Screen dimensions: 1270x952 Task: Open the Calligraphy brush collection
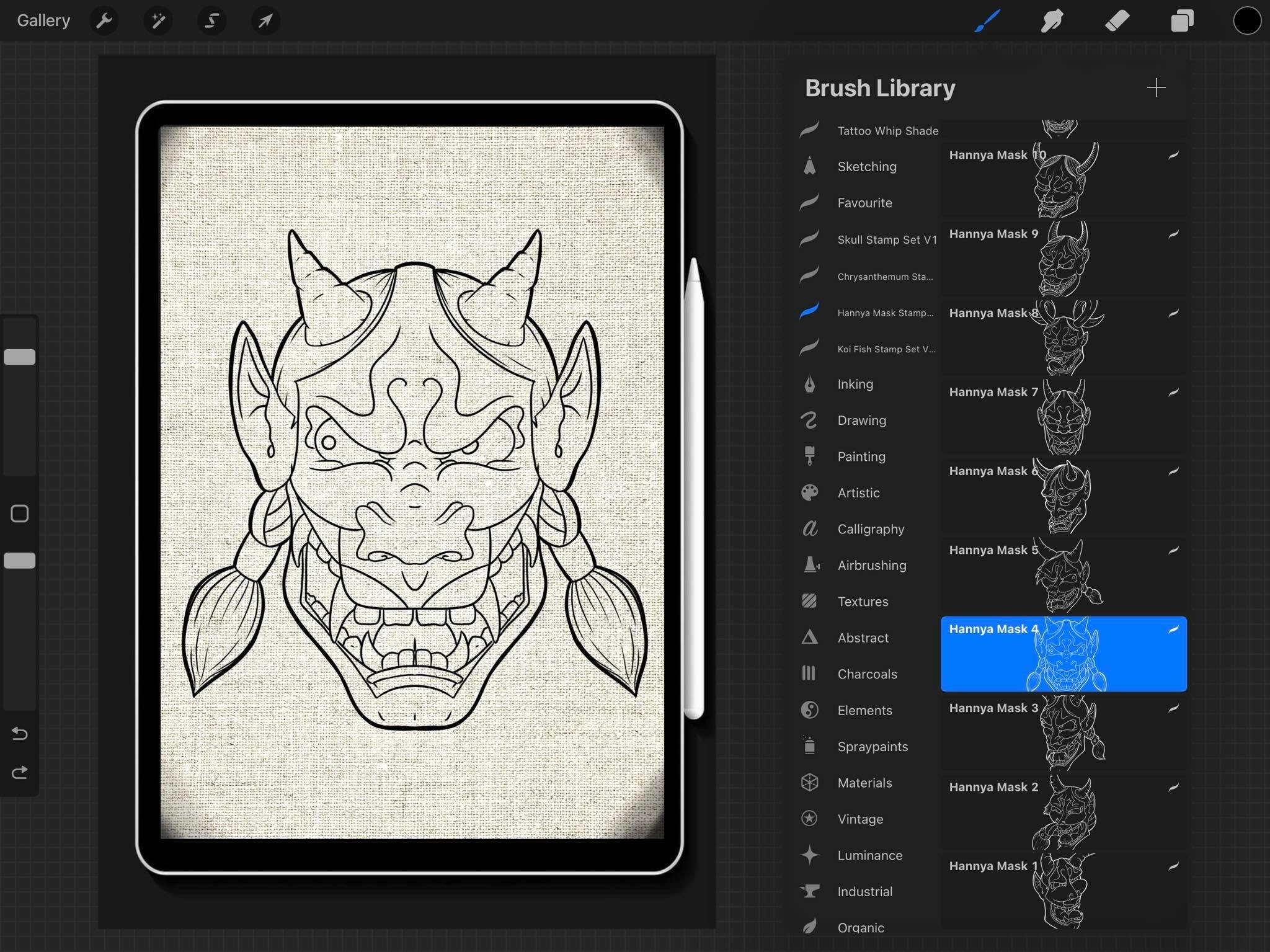(x=871, y=528)
